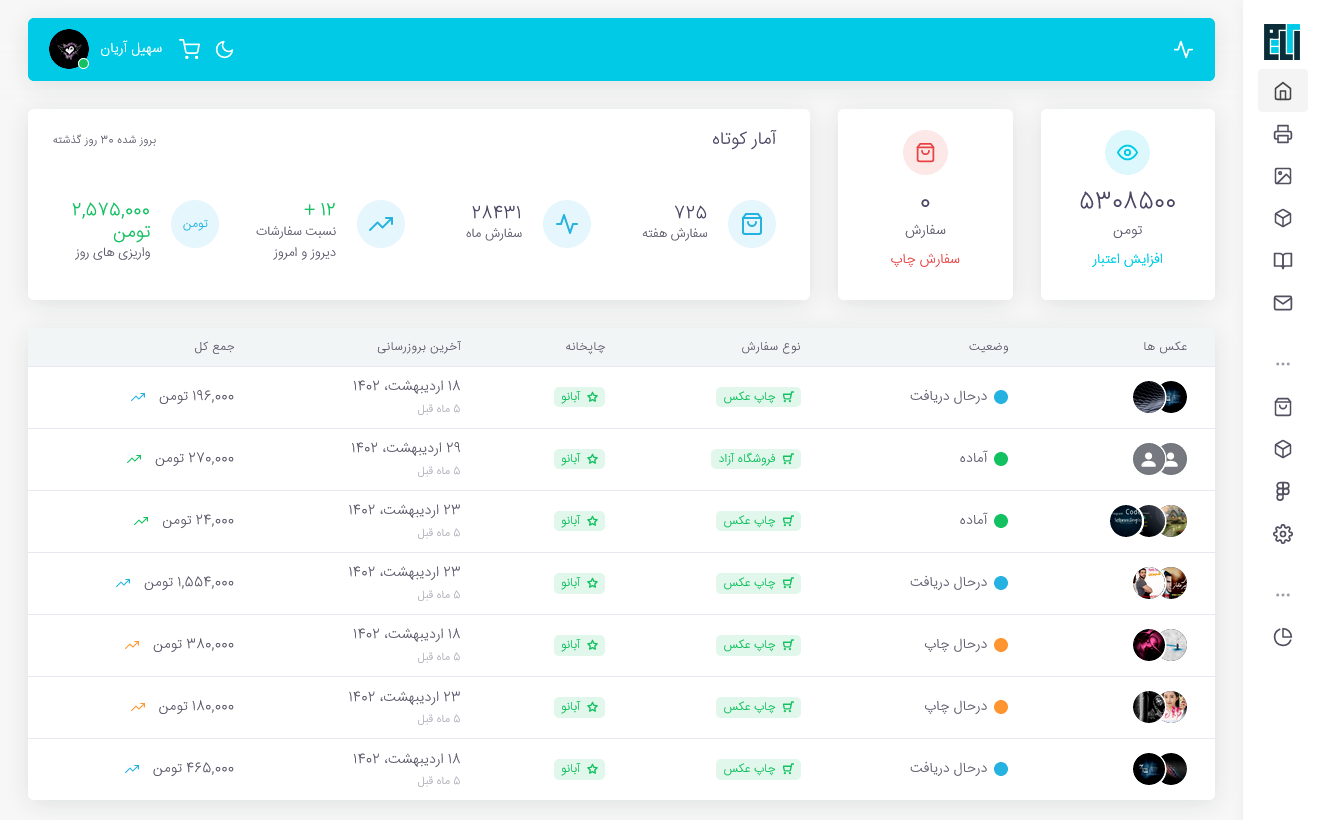Click the monthly orders pulse icon
The image size is (1323, 820).
(567, 224)
